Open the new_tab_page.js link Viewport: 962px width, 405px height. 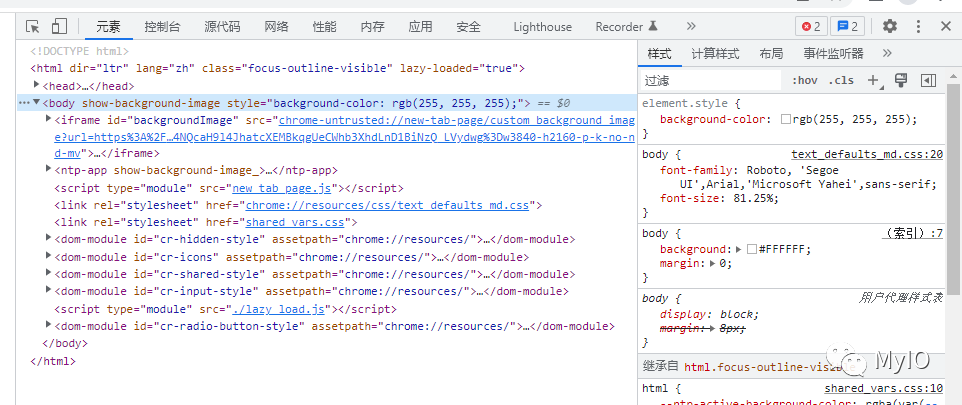click(x=284, y=188)
